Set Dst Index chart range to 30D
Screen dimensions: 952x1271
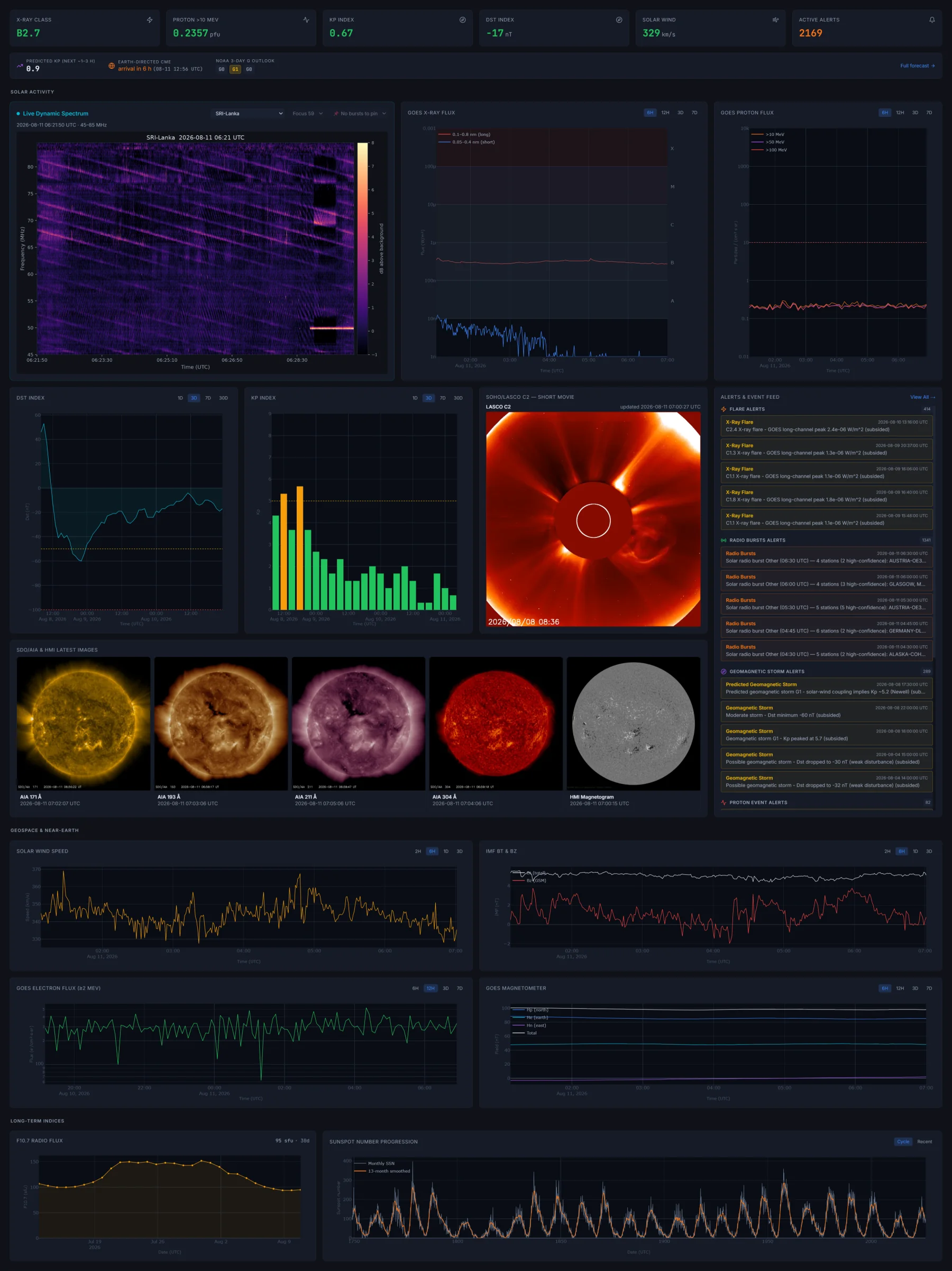click(x=224, y=398)
